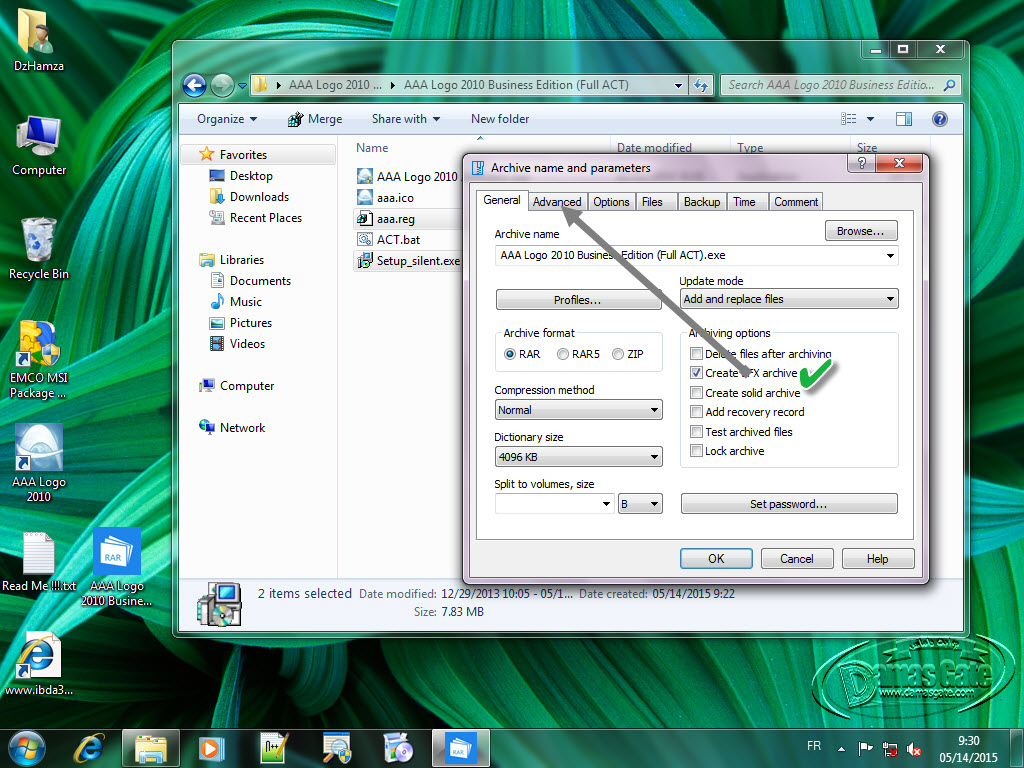Screen dimensions: 1024x768
Task: Select the ZIP archive format radio button
Action: [x=618, y=354]
